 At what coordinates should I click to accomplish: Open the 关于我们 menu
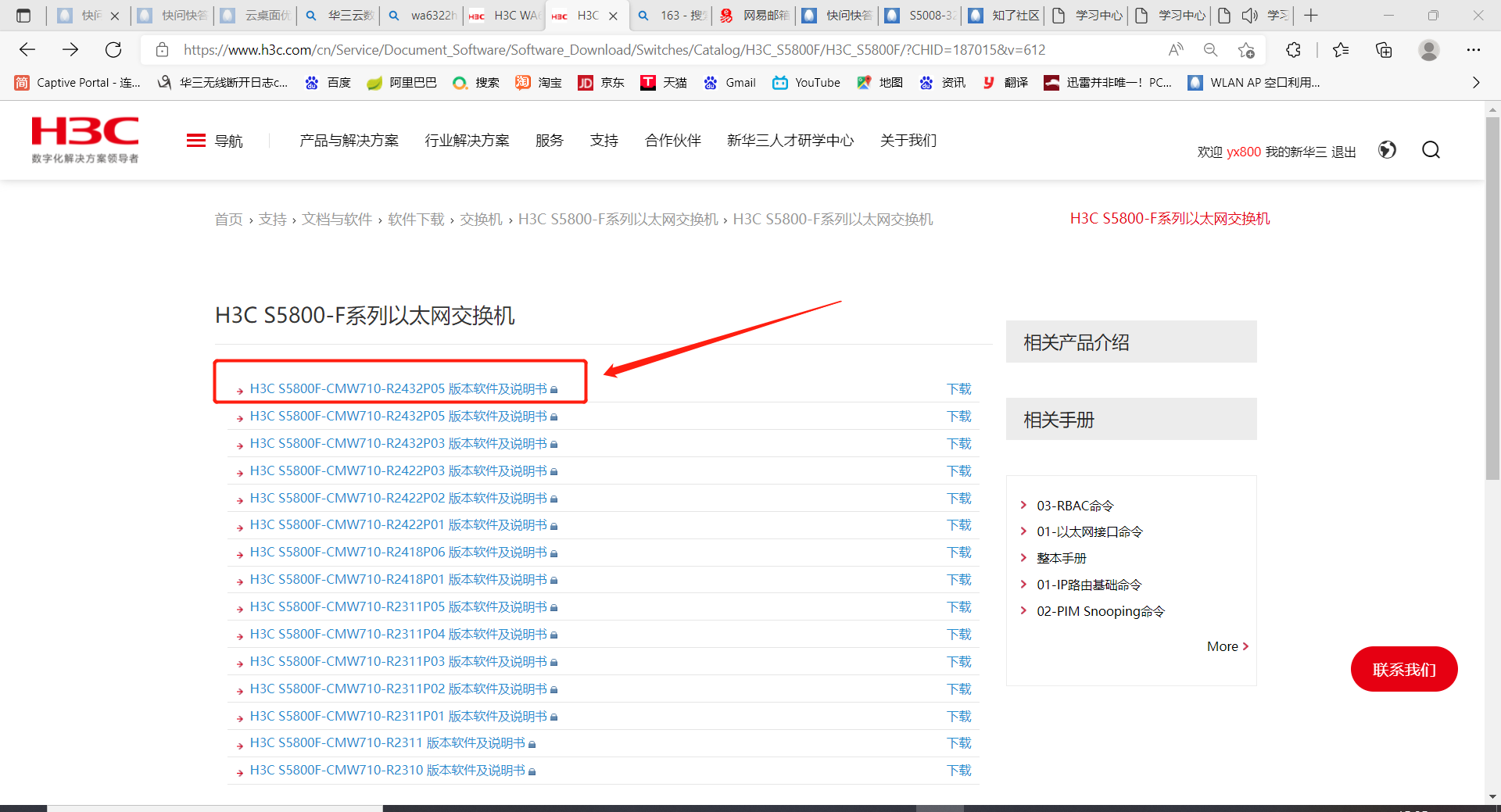tap(908, 141)
